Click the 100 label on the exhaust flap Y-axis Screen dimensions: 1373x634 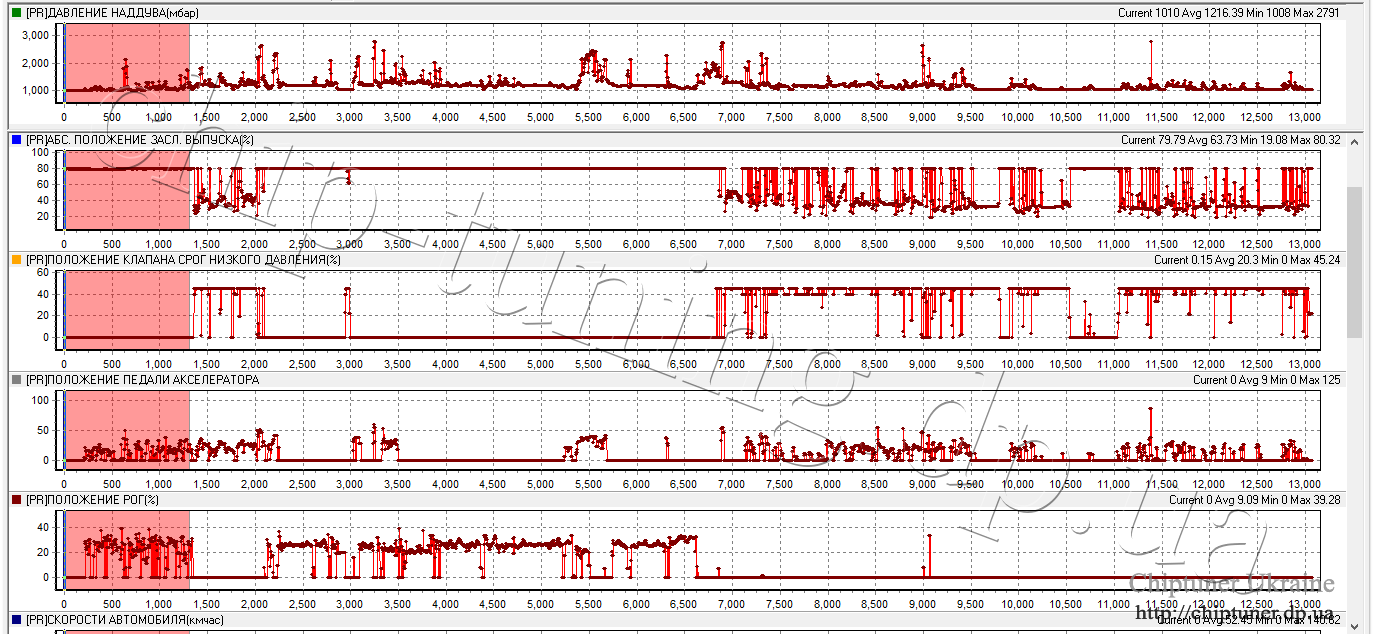[42, 152]
